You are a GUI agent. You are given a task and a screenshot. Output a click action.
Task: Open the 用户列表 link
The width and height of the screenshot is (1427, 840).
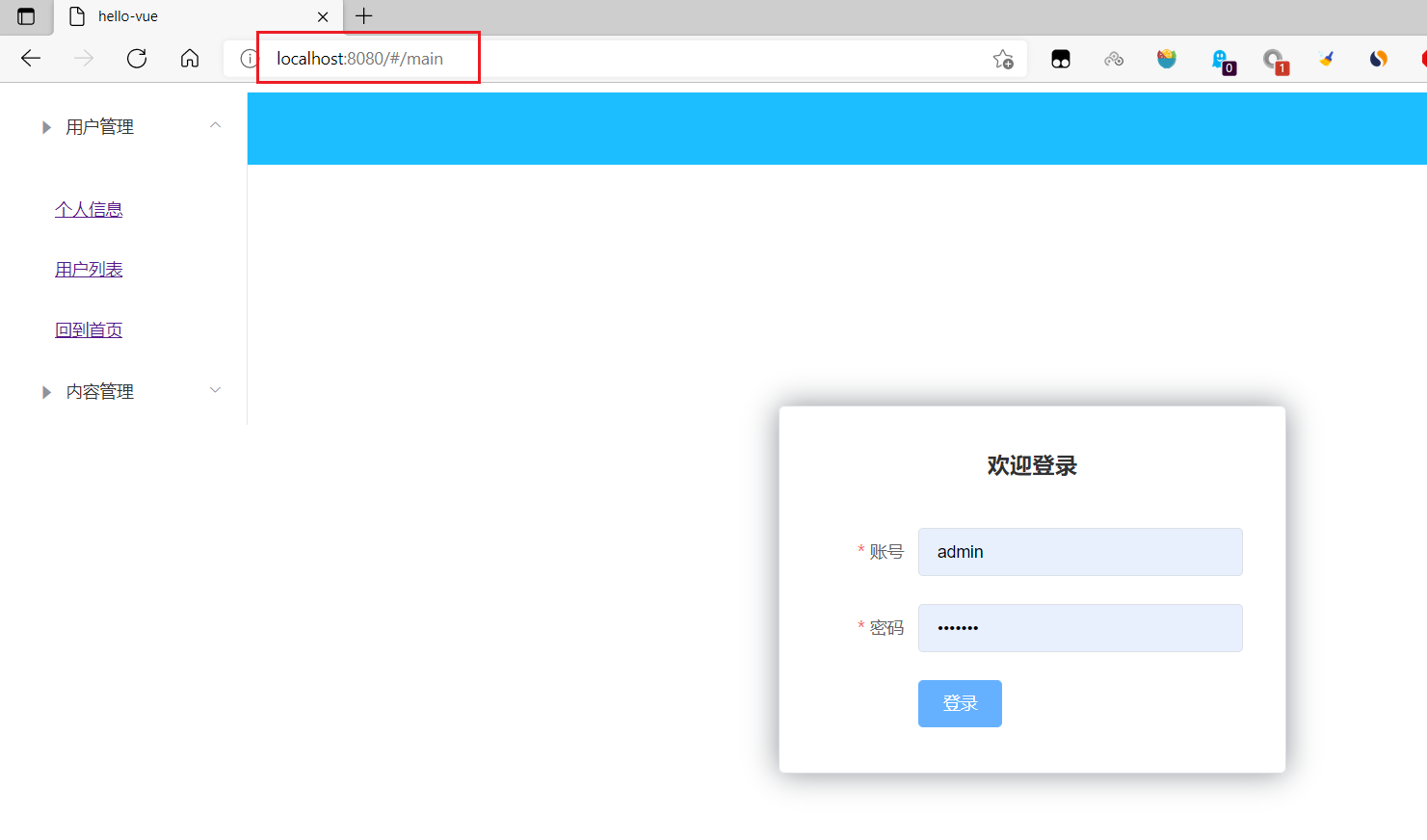[x=89, y=270]
